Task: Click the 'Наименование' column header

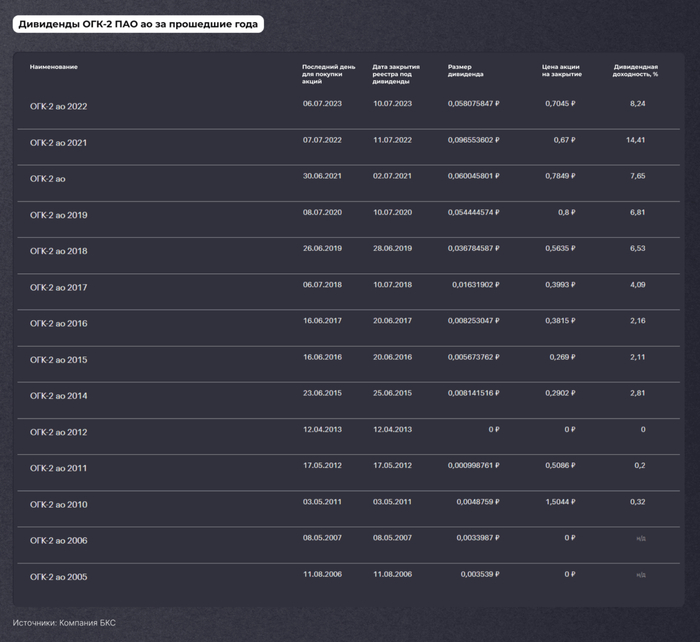Action: pyautogui.click(x=54, y=67)
